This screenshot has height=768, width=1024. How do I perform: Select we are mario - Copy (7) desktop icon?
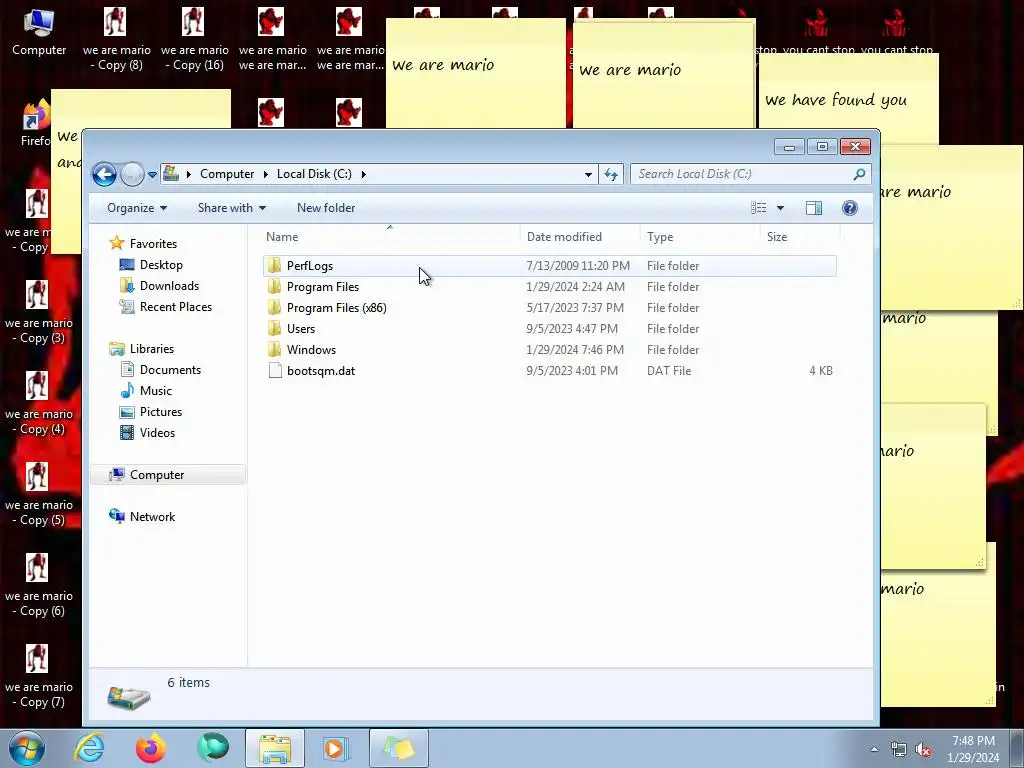(x=39, y=677)
